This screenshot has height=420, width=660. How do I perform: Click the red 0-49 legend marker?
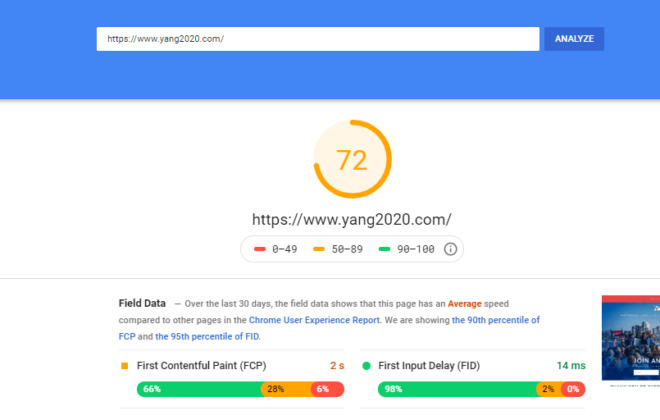tap(260, 249)
